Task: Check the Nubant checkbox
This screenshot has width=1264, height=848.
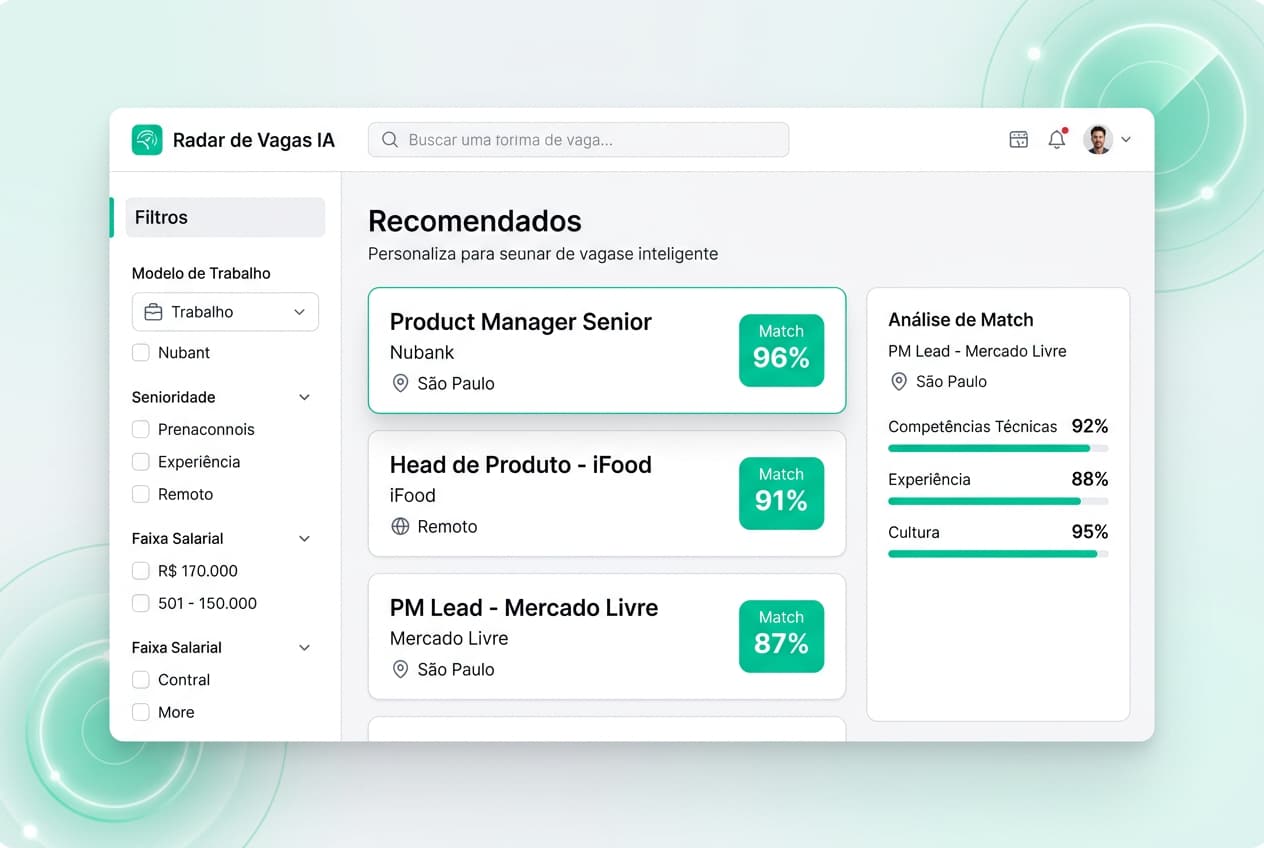Action: point(140,352)
